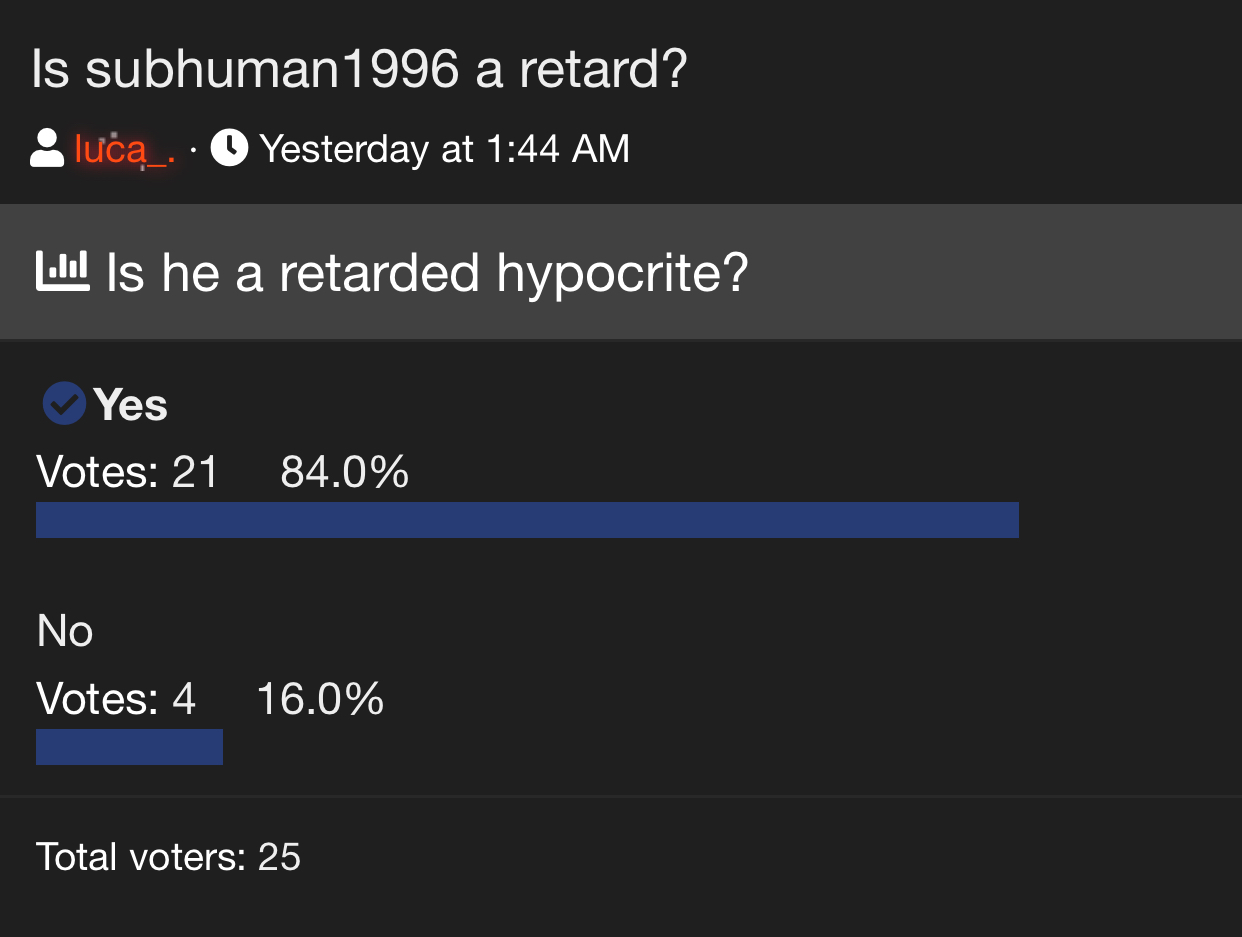Click the clock icon next to the timestamp

pos(229,149)
